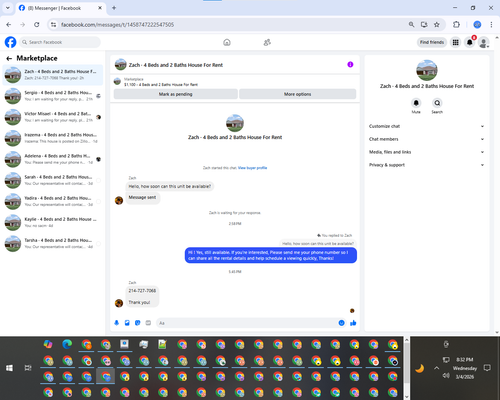Open the account profile avatar menu
The height and width of the screenshot is (400, 500).
tap(483, 42)
